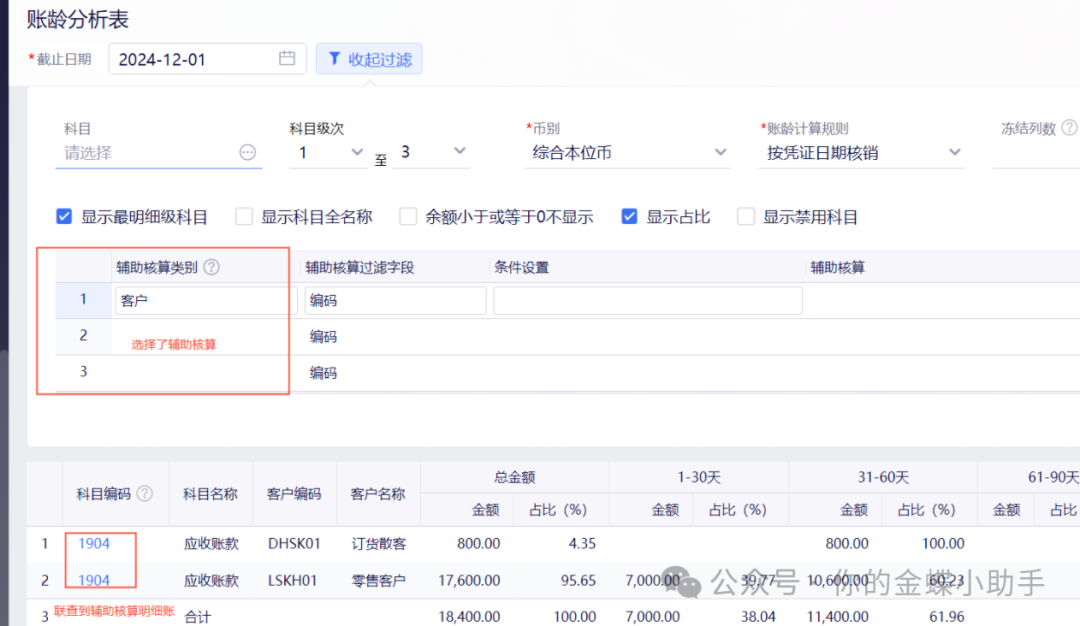Open the calendar picker for 截止日期
This screenshot has width=1080, height=626.
click(287, 59)
